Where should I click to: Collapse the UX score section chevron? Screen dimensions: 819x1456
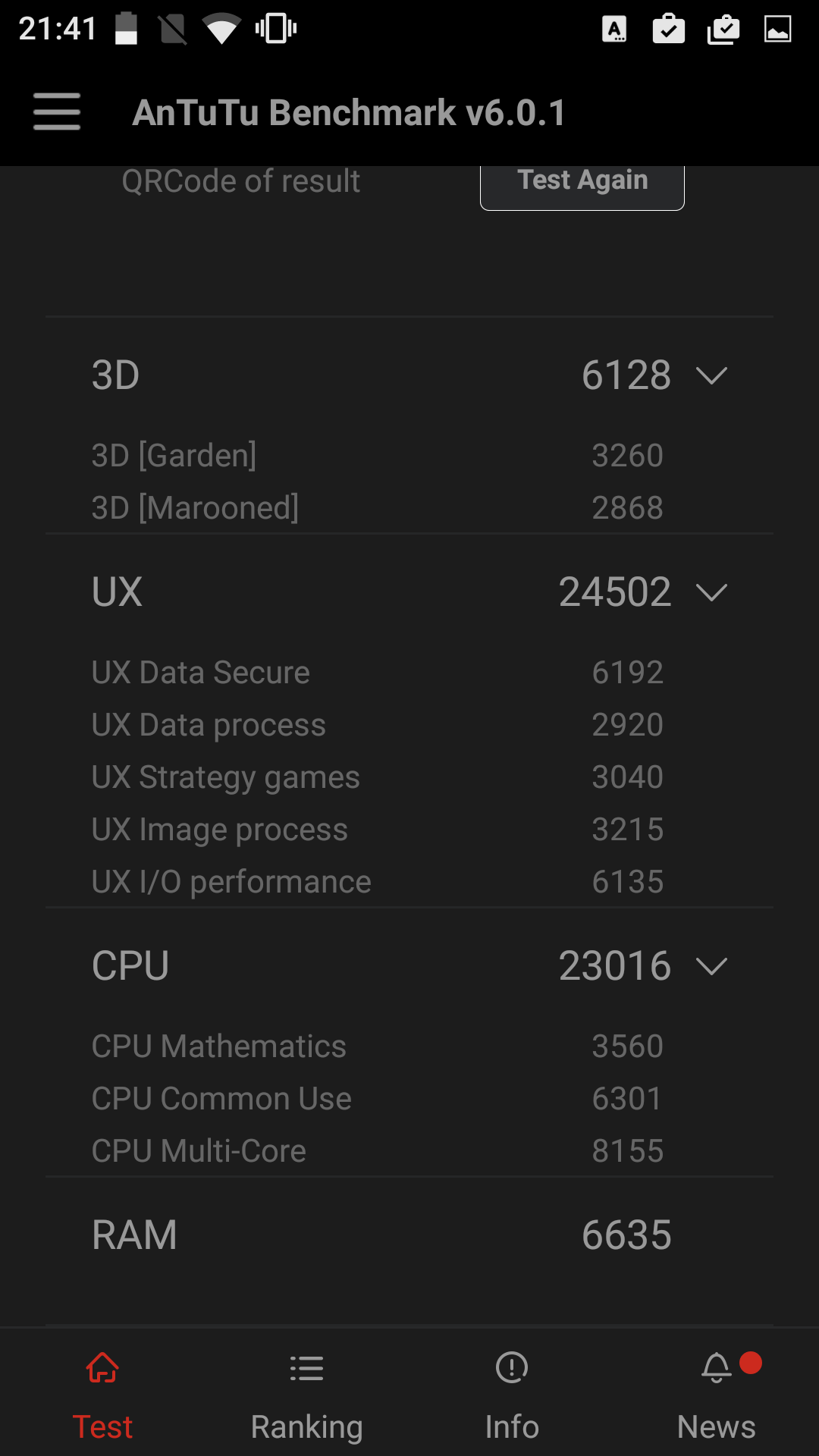tap(711, 592)
